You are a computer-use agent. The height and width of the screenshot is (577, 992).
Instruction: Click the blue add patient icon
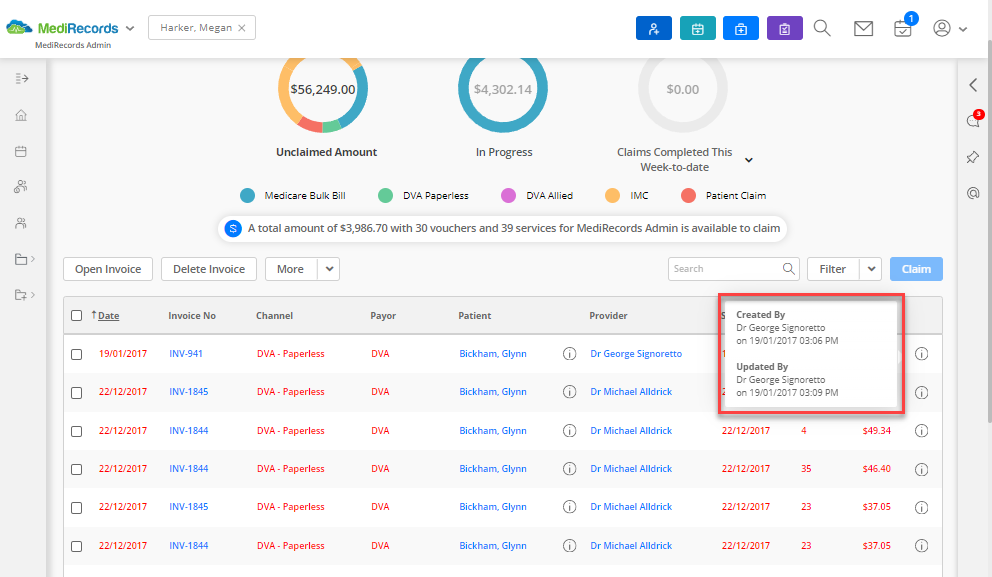tap(654, 28)
